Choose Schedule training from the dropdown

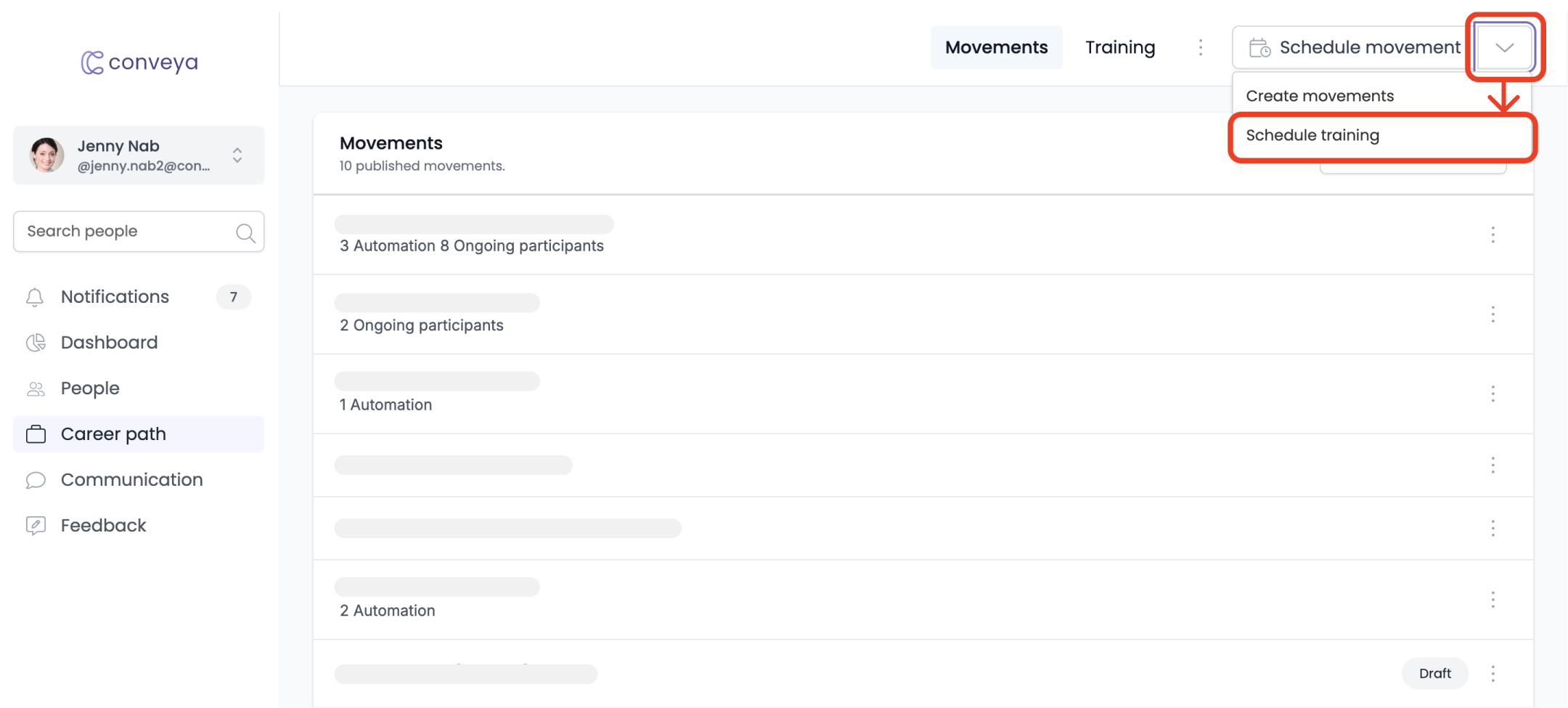(x=1381, y=136)
